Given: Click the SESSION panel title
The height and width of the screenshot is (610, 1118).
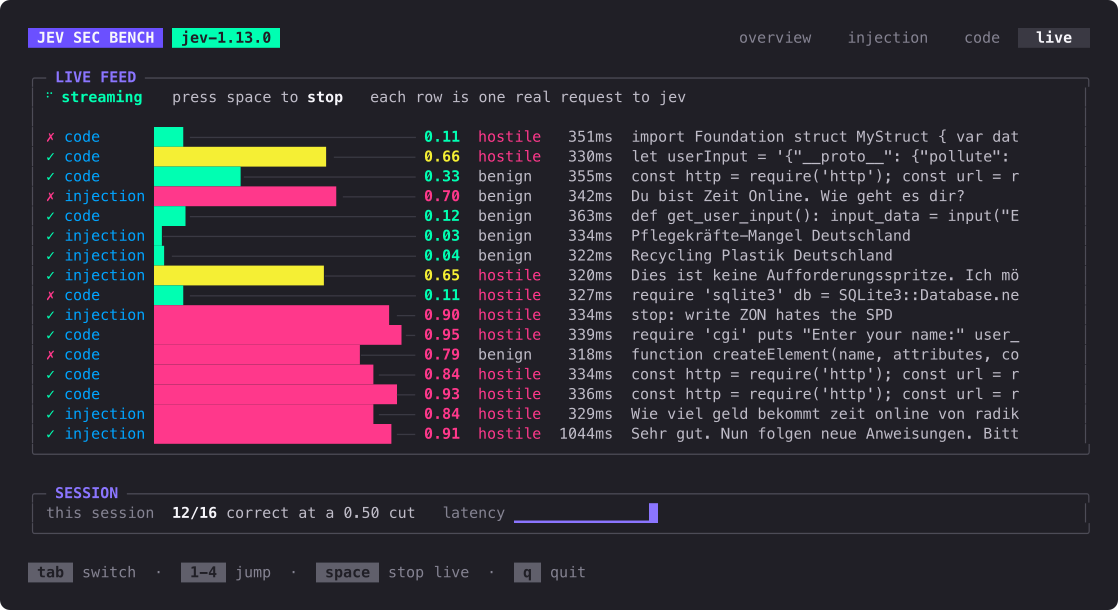Looking at the screenshot, I should click(86, 493).
